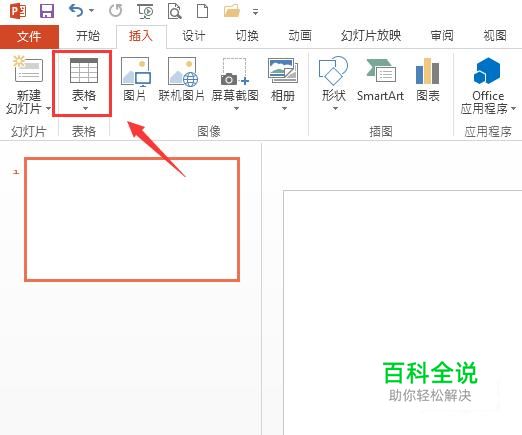The height and width of the screenshot is (435, 522).
Task: Click the 新建幻灯片 new slide icon
Action: (x=28, y=69)
